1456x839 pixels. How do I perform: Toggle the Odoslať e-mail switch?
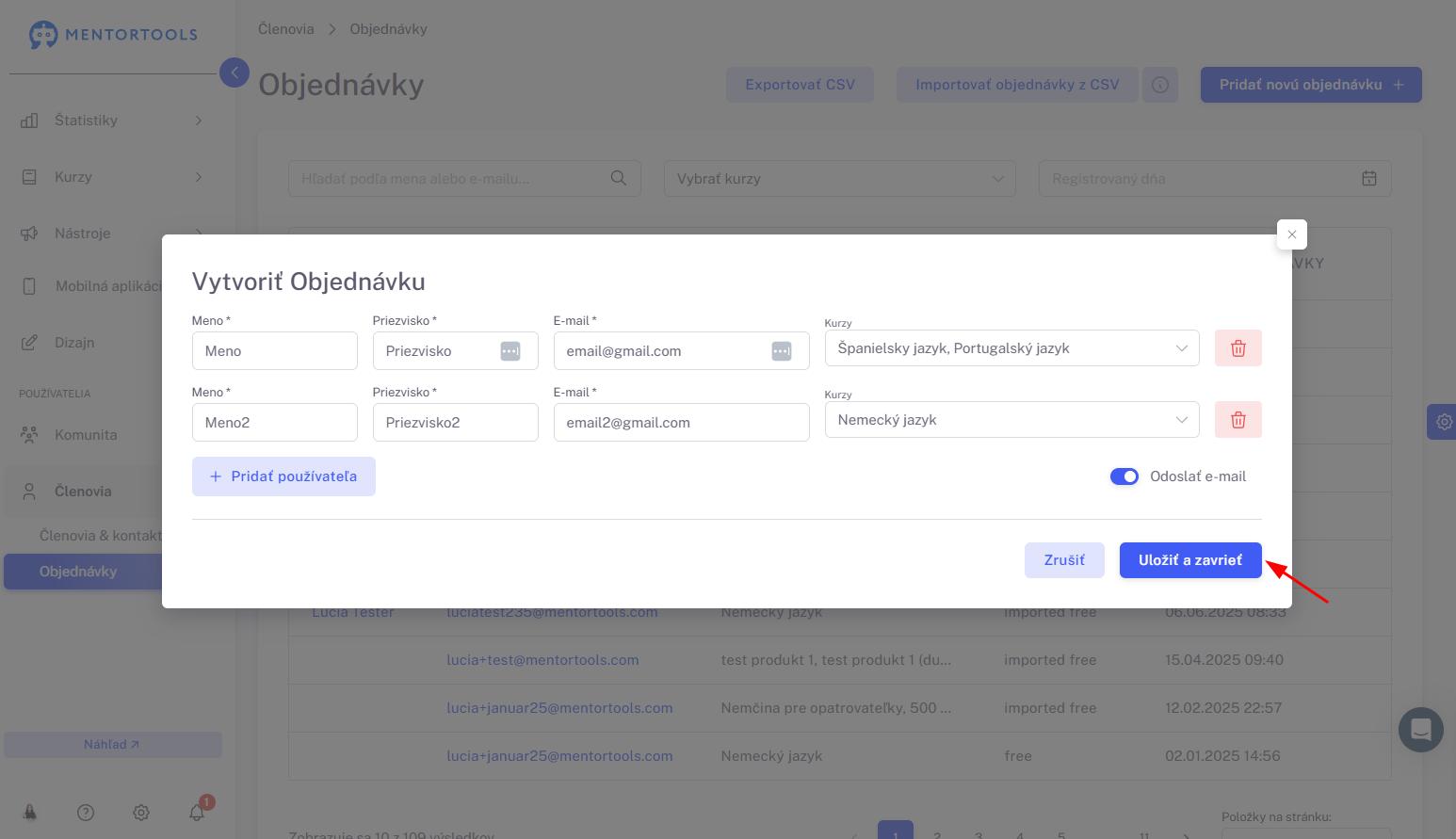pos(1124,476)
